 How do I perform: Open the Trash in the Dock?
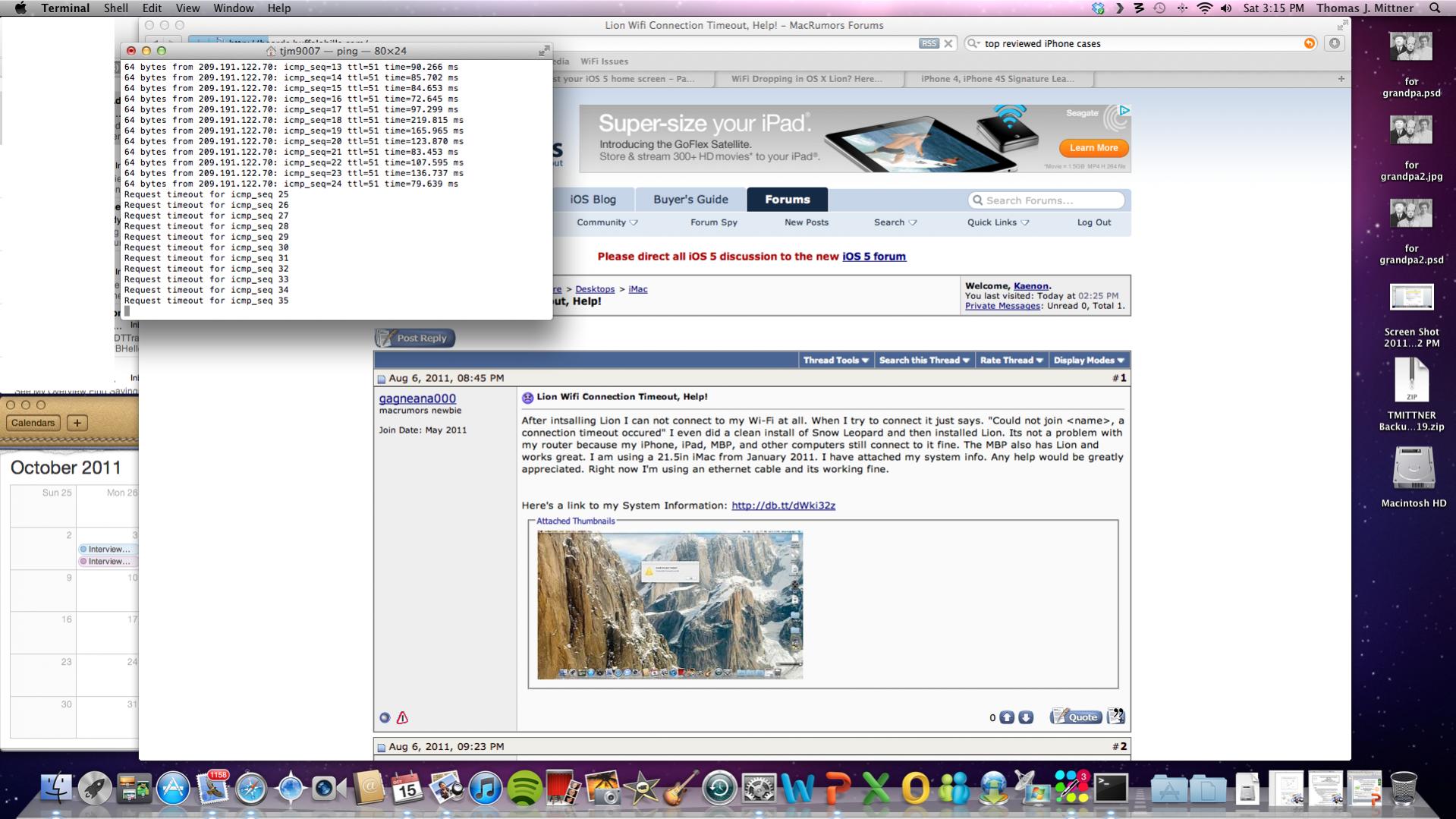(x=1404, y=788)
